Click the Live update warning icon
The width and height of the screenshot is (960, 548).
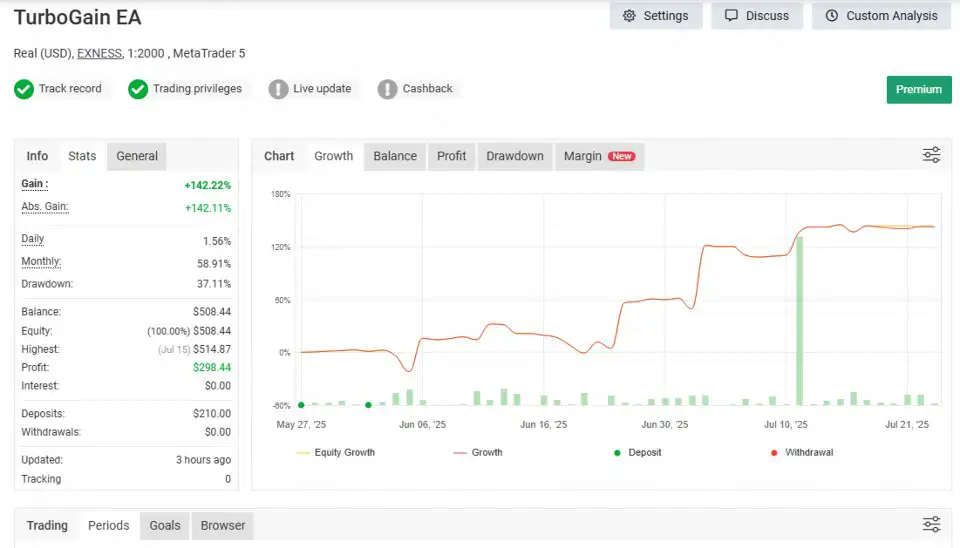[278, 89]
